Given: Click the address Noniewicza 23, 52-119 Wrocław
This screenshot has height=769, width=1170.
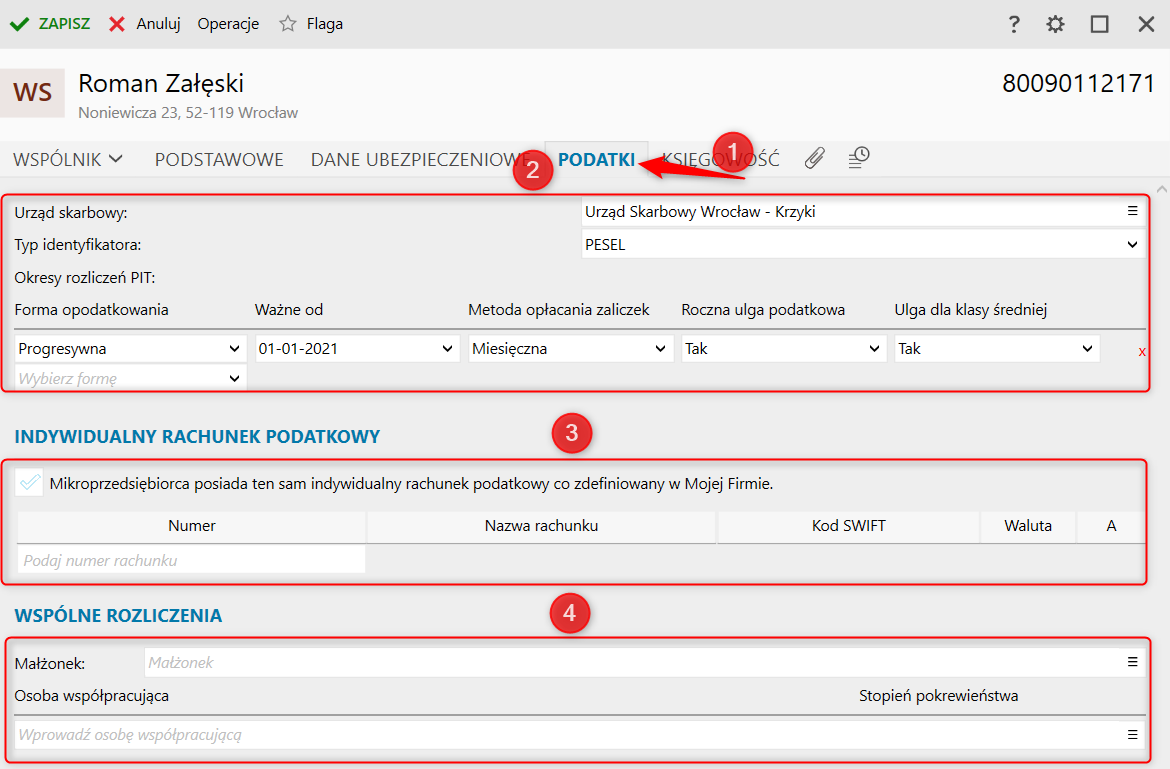Looking at the screenshot, I should (x=188, y=113).
